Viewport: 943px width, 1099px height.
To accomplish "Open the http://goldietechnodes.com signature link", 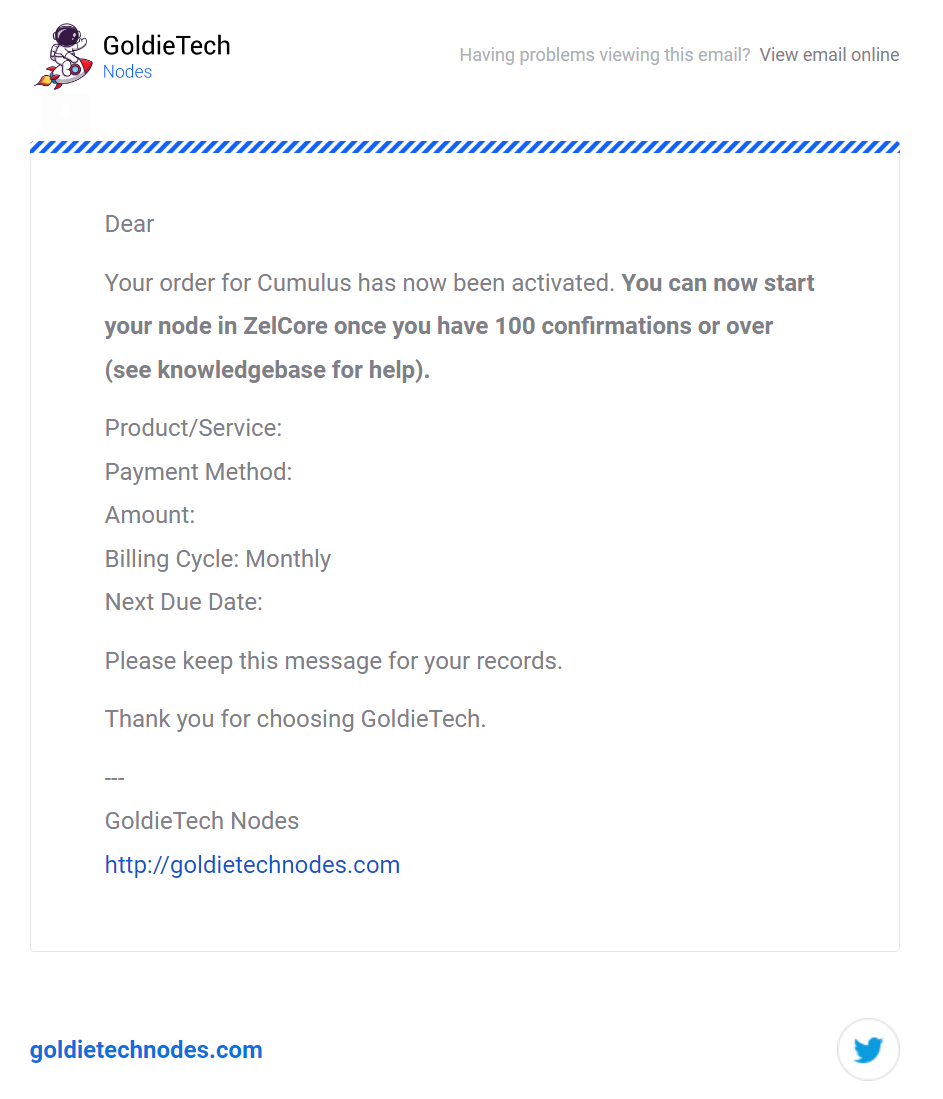I will [252, 864].
